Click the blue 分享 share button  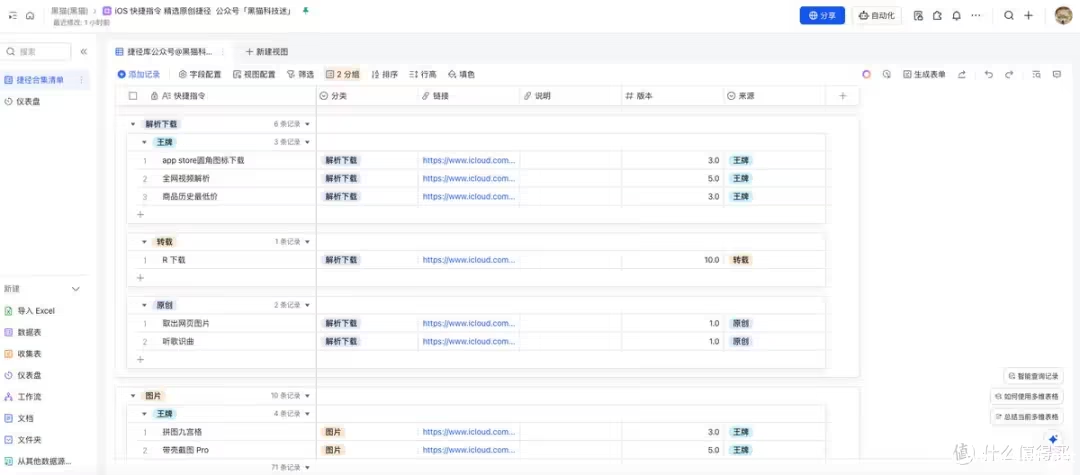(822, 16)
